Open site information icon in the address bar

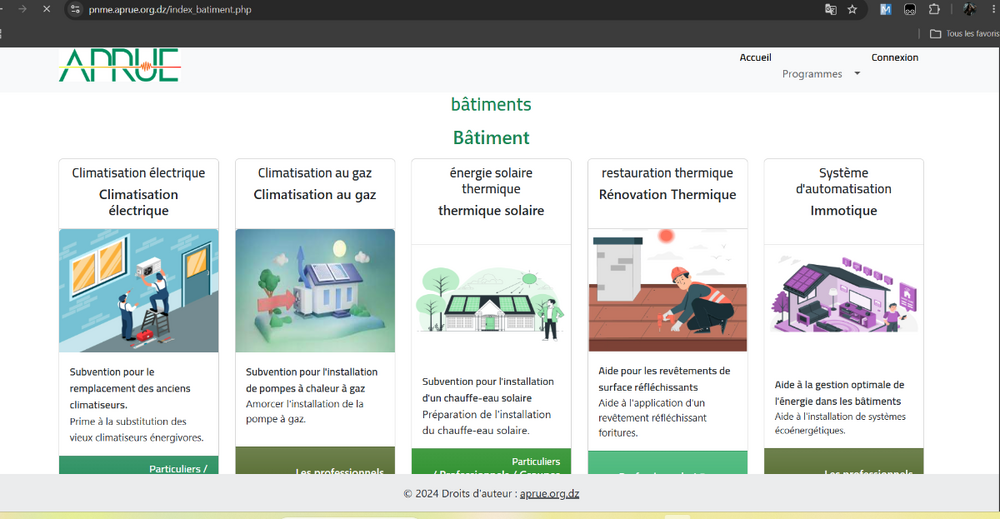point(75,10)
